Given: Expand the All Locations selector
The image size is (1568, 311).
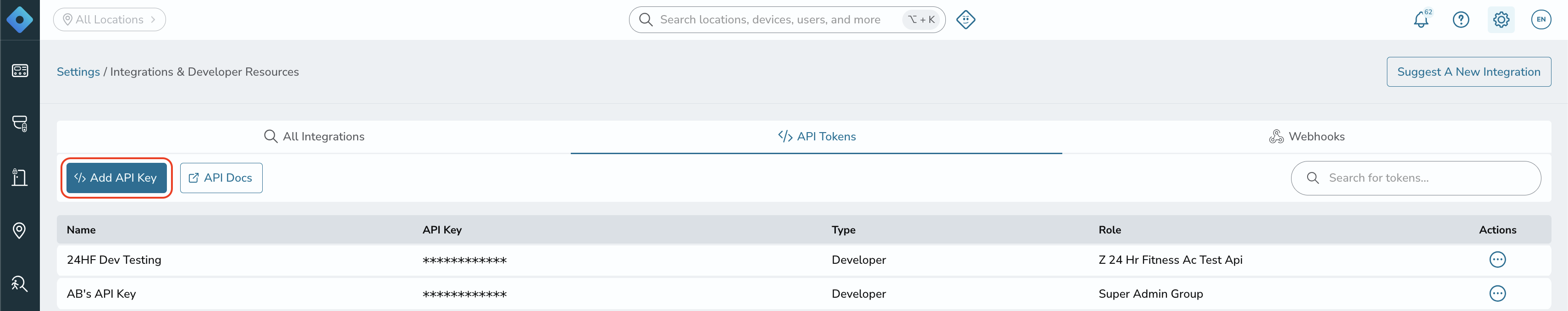Looking at the screenshot, I should pos(110,19).
